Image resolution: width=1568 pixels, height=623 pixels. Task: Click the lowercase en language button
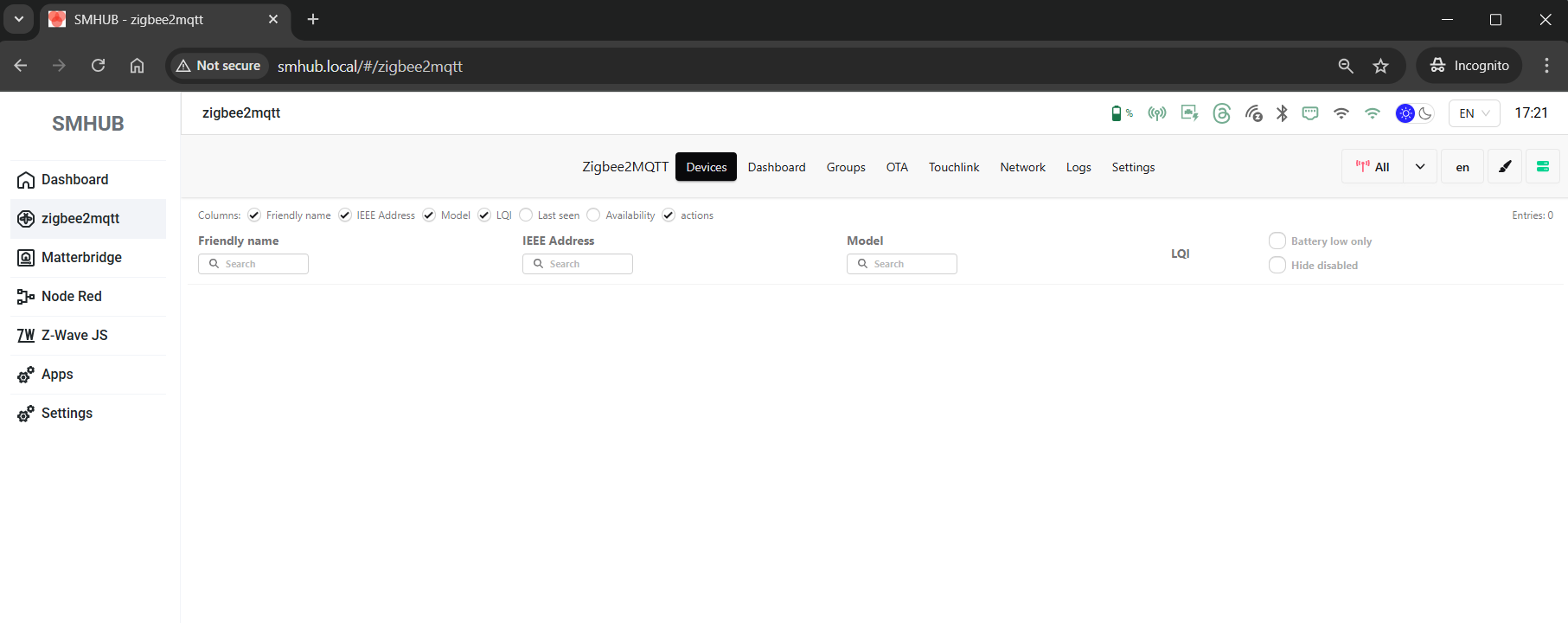point(1462,167)
